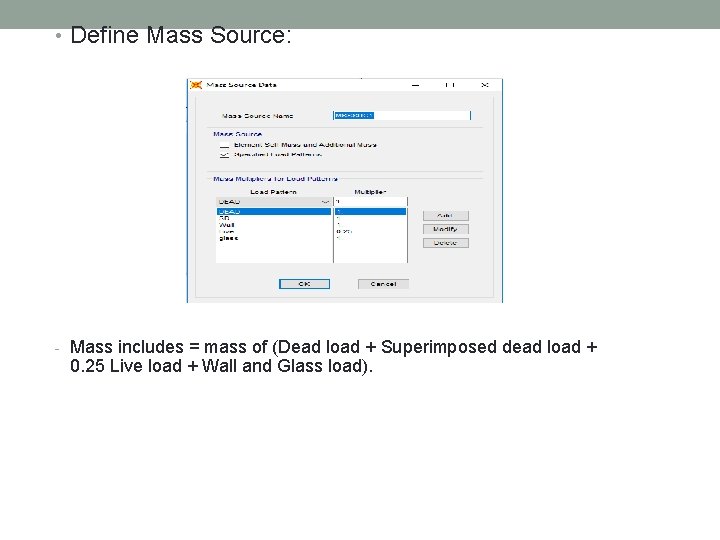Click the 'Define Mass Source:' slide heading
The width and height of the screenshot is (720, 540).
[181, 36]
